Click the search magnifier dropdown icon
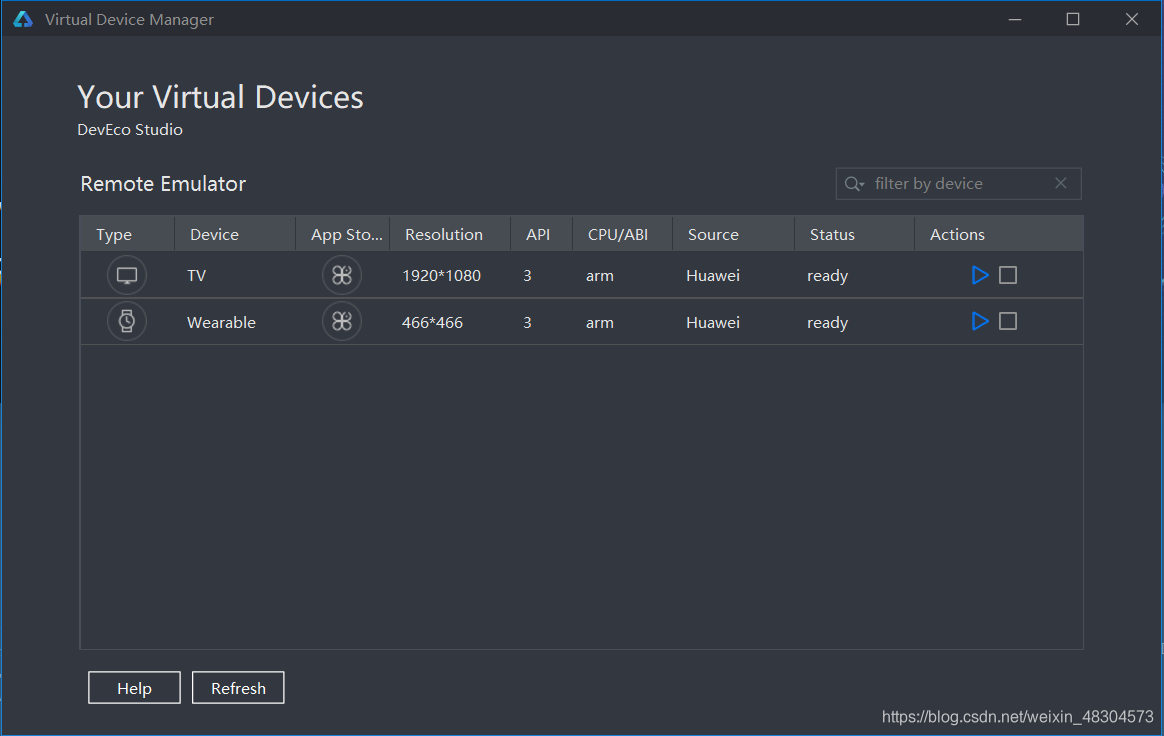This screenshot has width=1164, height=736. point(854,183)
